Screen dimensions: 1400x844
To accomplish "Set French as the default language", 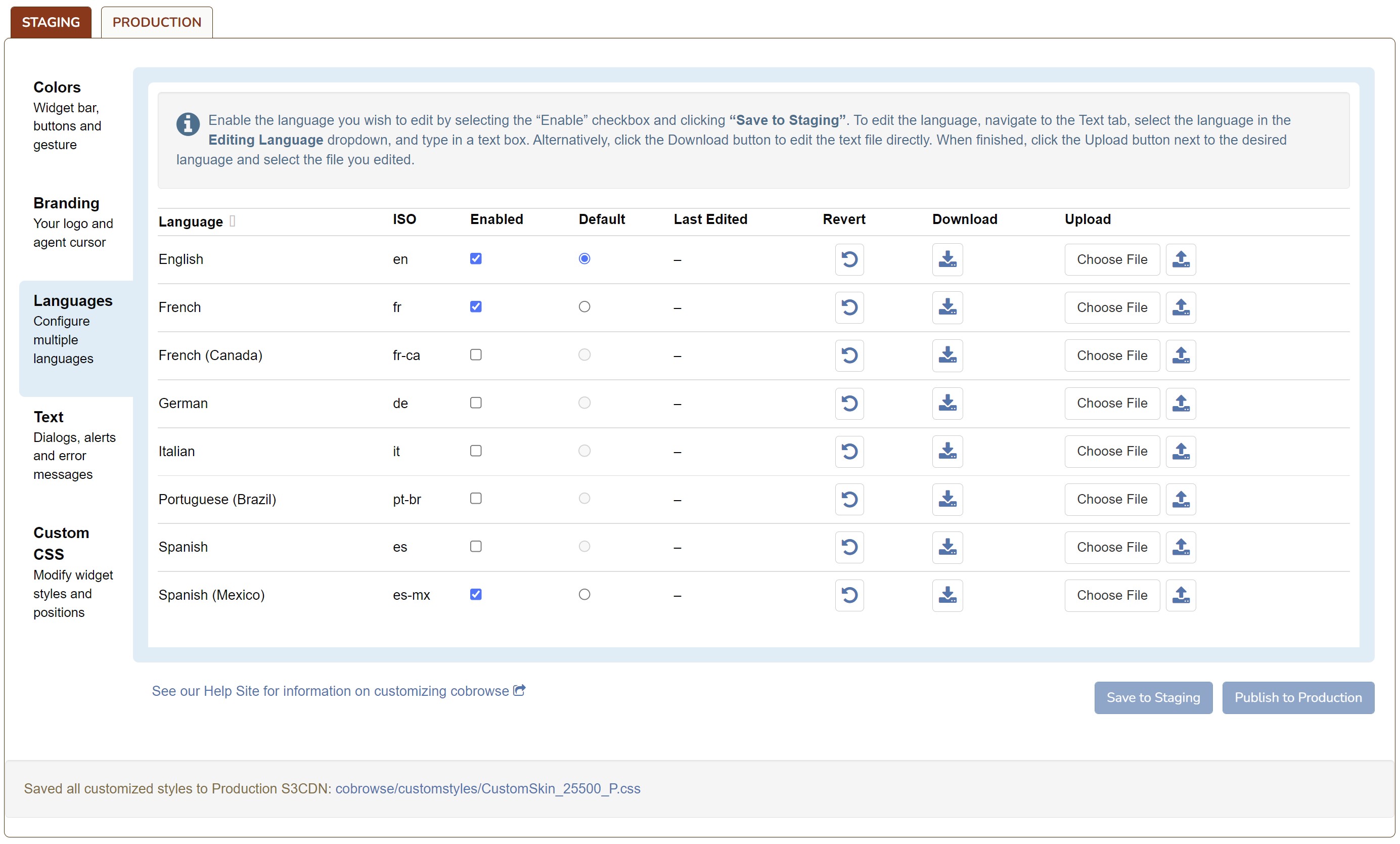I will click(584, 306).
